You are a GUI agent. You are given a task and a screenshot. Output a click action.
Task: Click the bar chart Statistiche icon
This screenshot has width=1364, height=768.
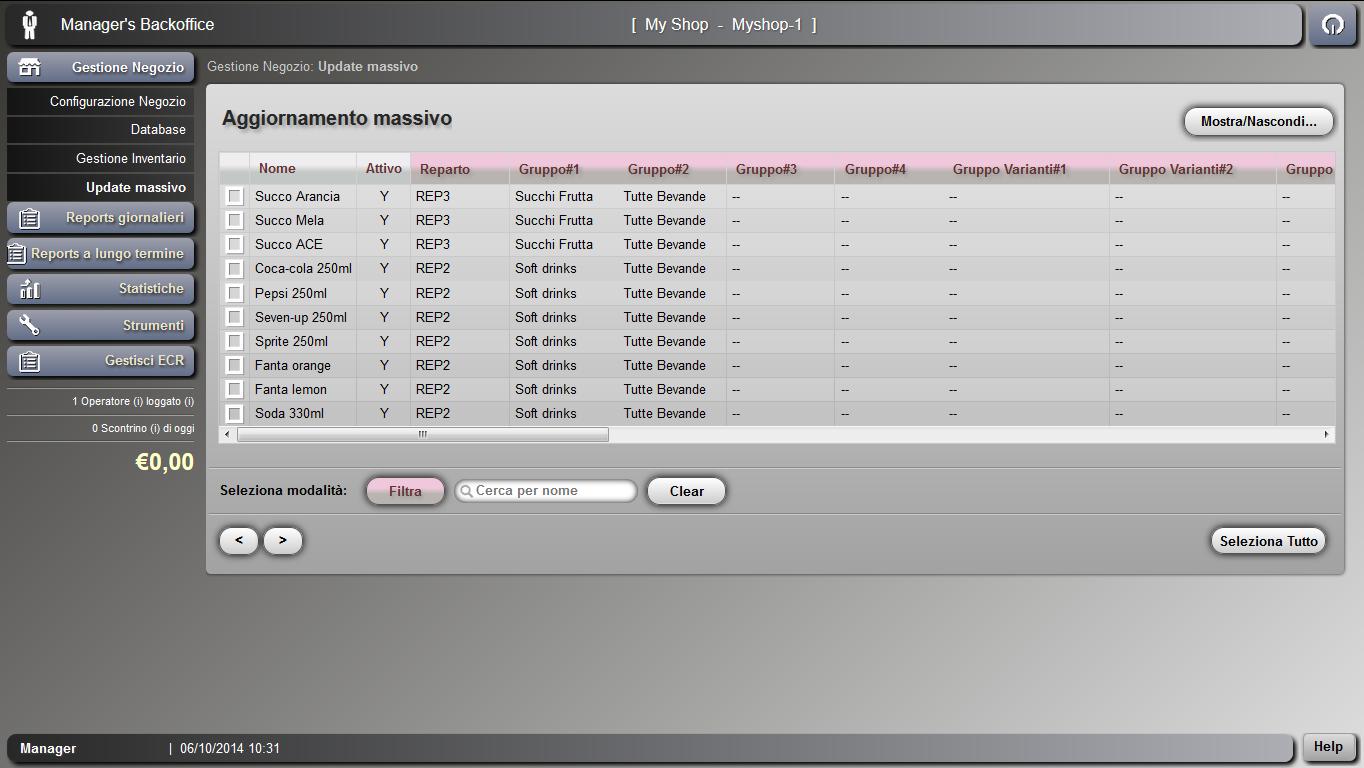coord(30,289)
